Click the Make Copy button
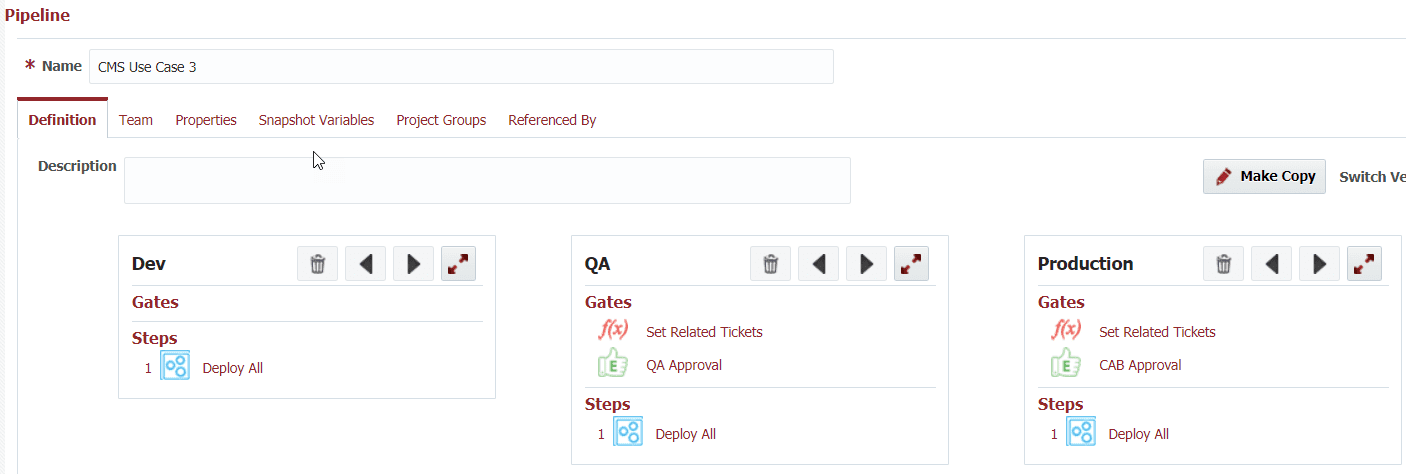The height and width of the screenshot is (474, 1406). click(x=1265, y=176)
